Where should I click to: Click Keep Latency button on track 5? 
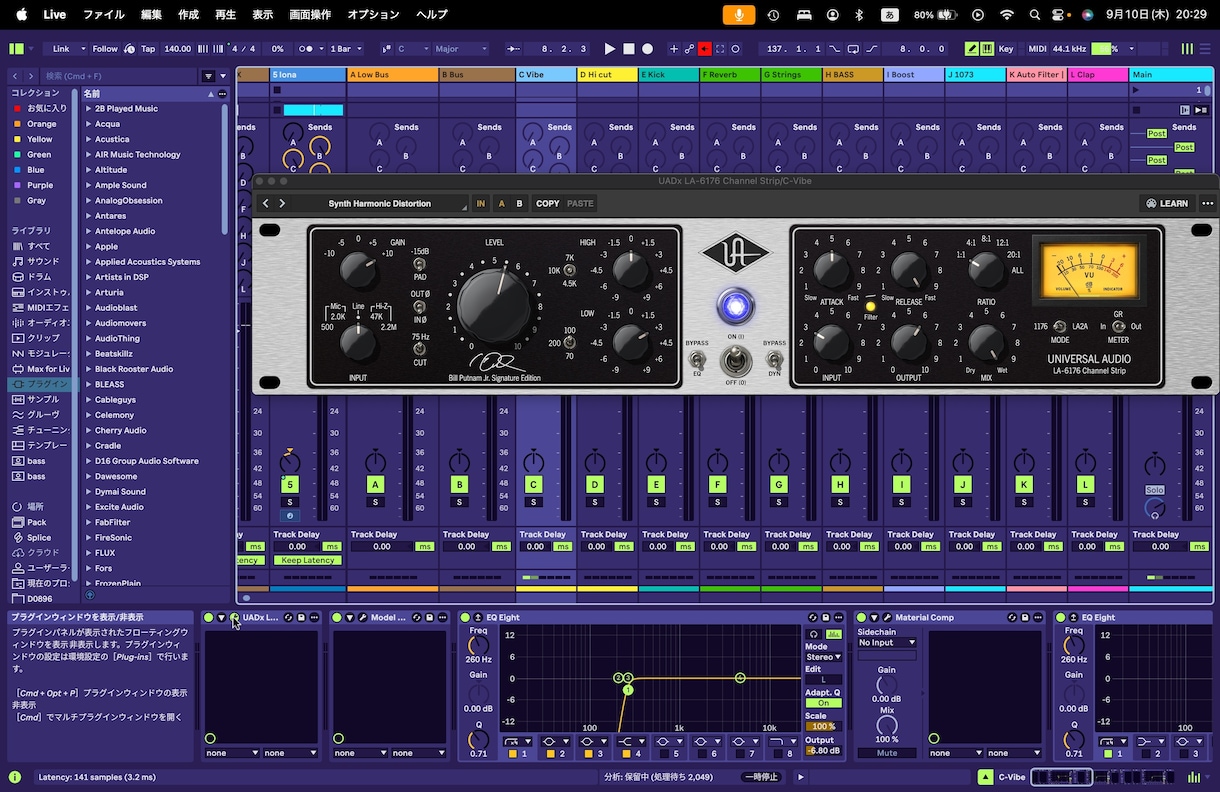tap(308, 560)
